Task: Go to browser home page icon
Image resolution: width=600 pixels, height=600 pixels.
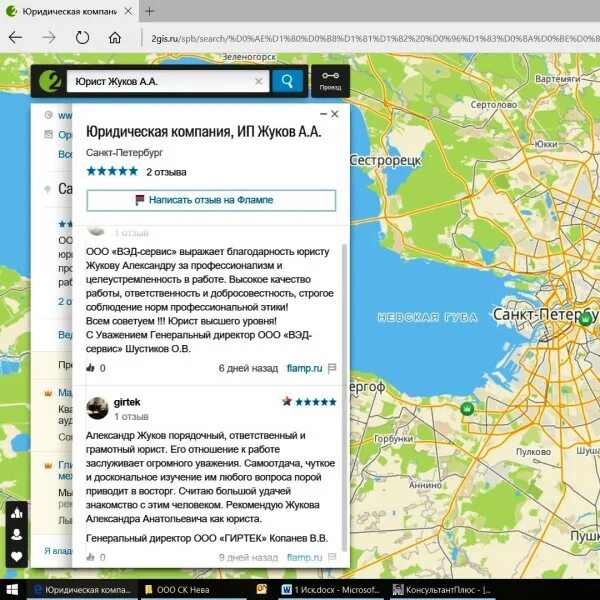Action: (115, 38)
